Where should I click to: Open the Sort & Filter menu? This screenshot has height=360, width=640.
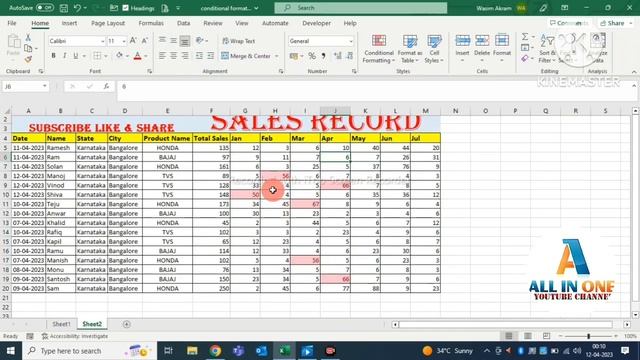click(x=547, y=49)
